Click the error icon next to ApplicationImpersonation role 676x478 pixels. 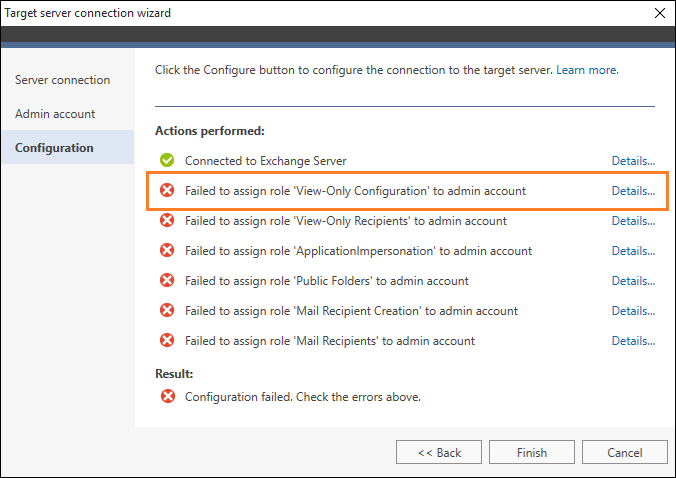tap(167, 250)
